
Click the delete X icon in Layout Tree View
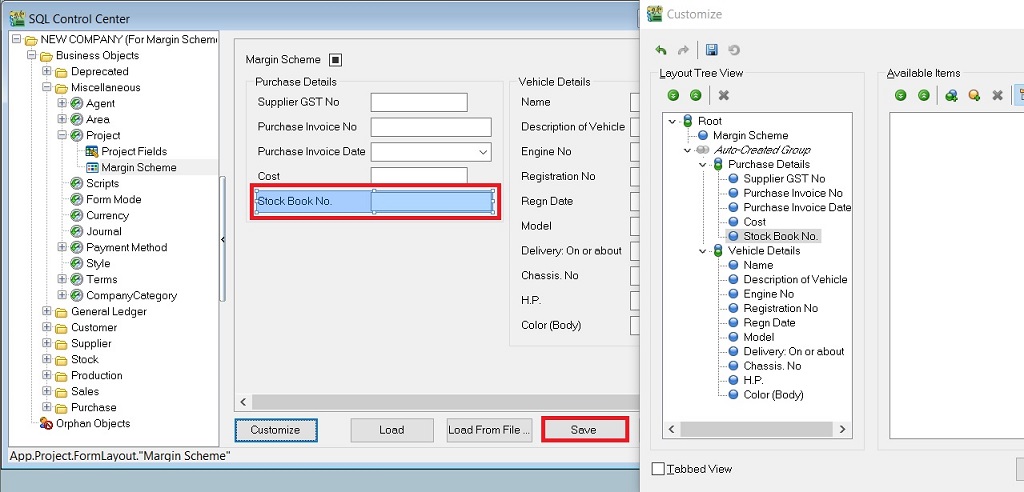[x=724, y=95]
